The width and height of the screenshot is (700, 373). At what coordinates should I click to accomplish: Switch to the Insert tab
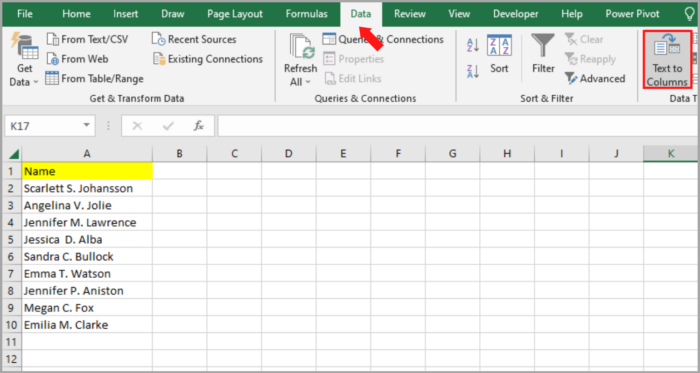point(125,14)
